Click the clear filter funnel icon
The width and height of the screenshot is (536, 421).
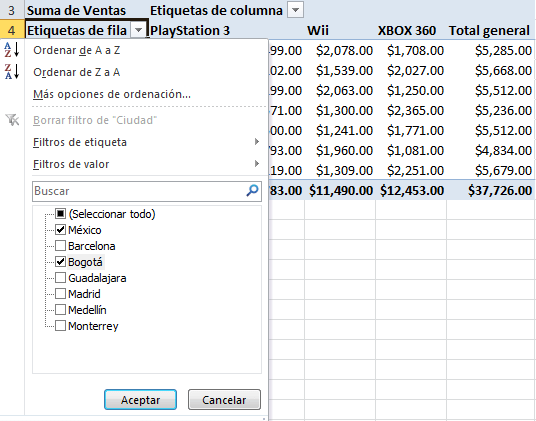point(12,120)
